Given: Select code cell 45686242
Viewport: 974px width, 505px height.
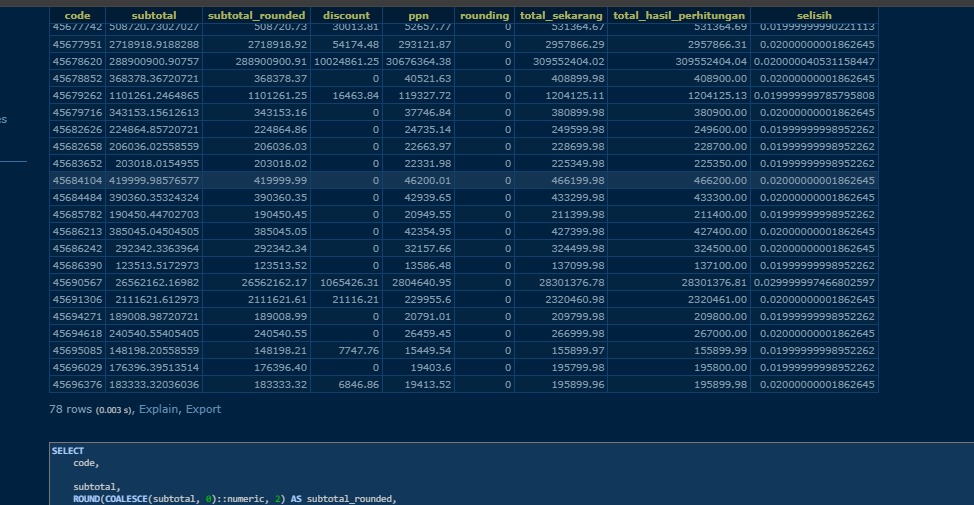Looking at the screenshot, I should point(77,248).
